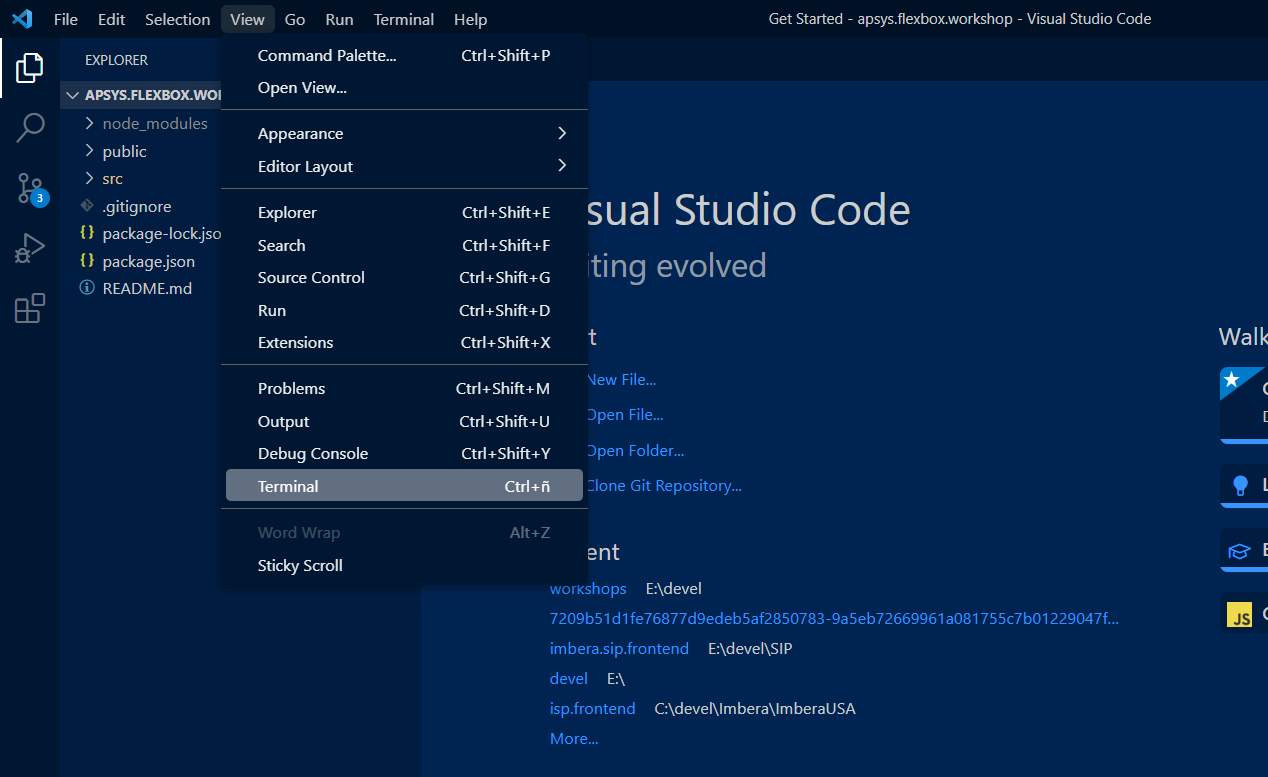Expand the src folder

pyautogui.click(x=112, y=178)
